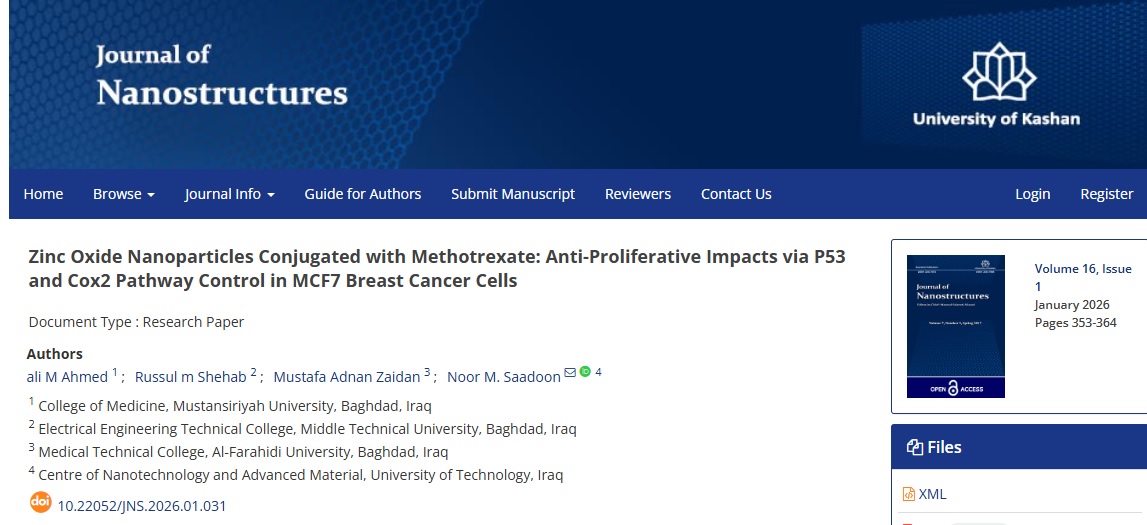This screenshot has height=525, width=1147.
Task: Open the Contact Us page
Action: (736, 194)
